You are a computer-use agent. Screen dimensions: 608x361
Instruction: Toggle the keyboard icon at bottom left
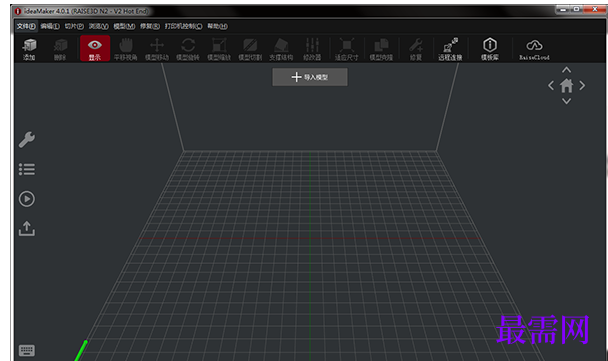coord(27,351)
